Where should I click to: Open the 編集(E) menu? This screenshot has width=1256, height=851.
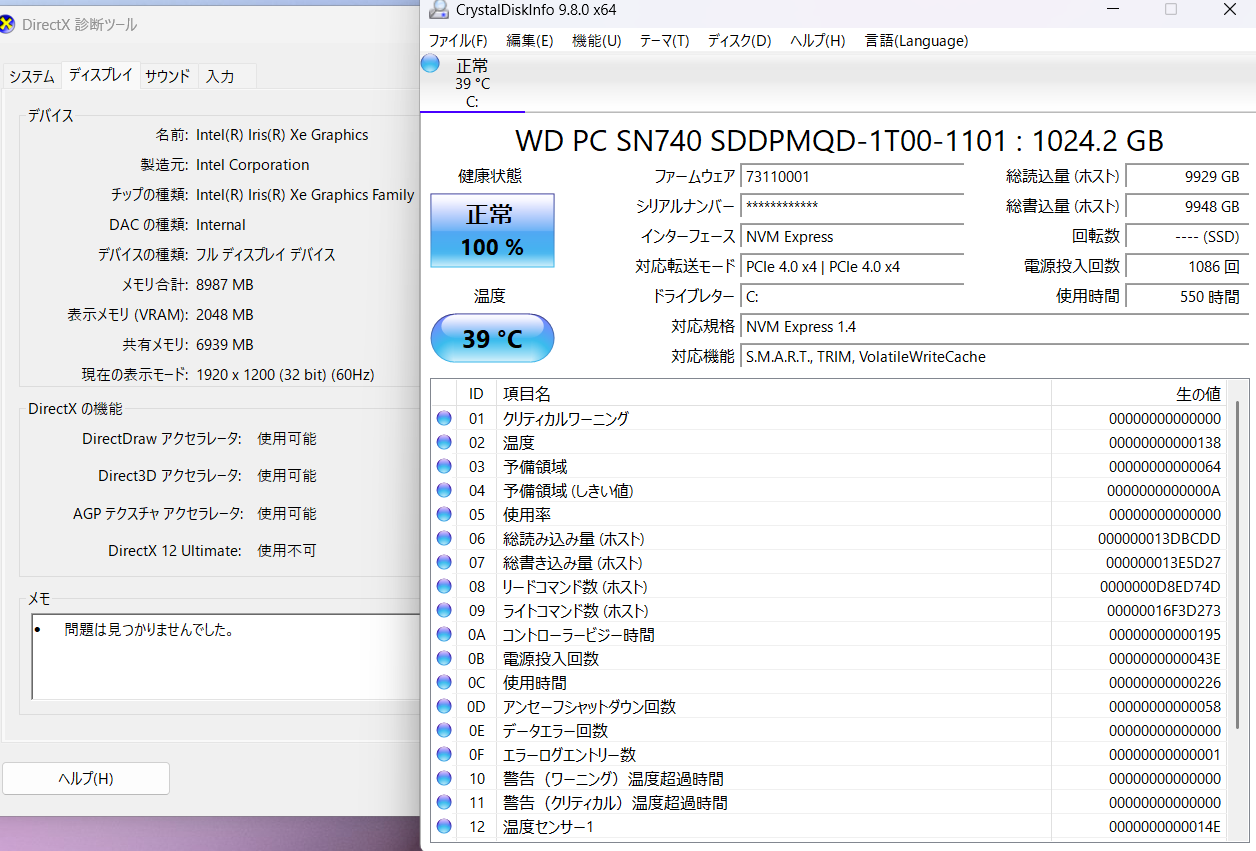tap(530, 41)
